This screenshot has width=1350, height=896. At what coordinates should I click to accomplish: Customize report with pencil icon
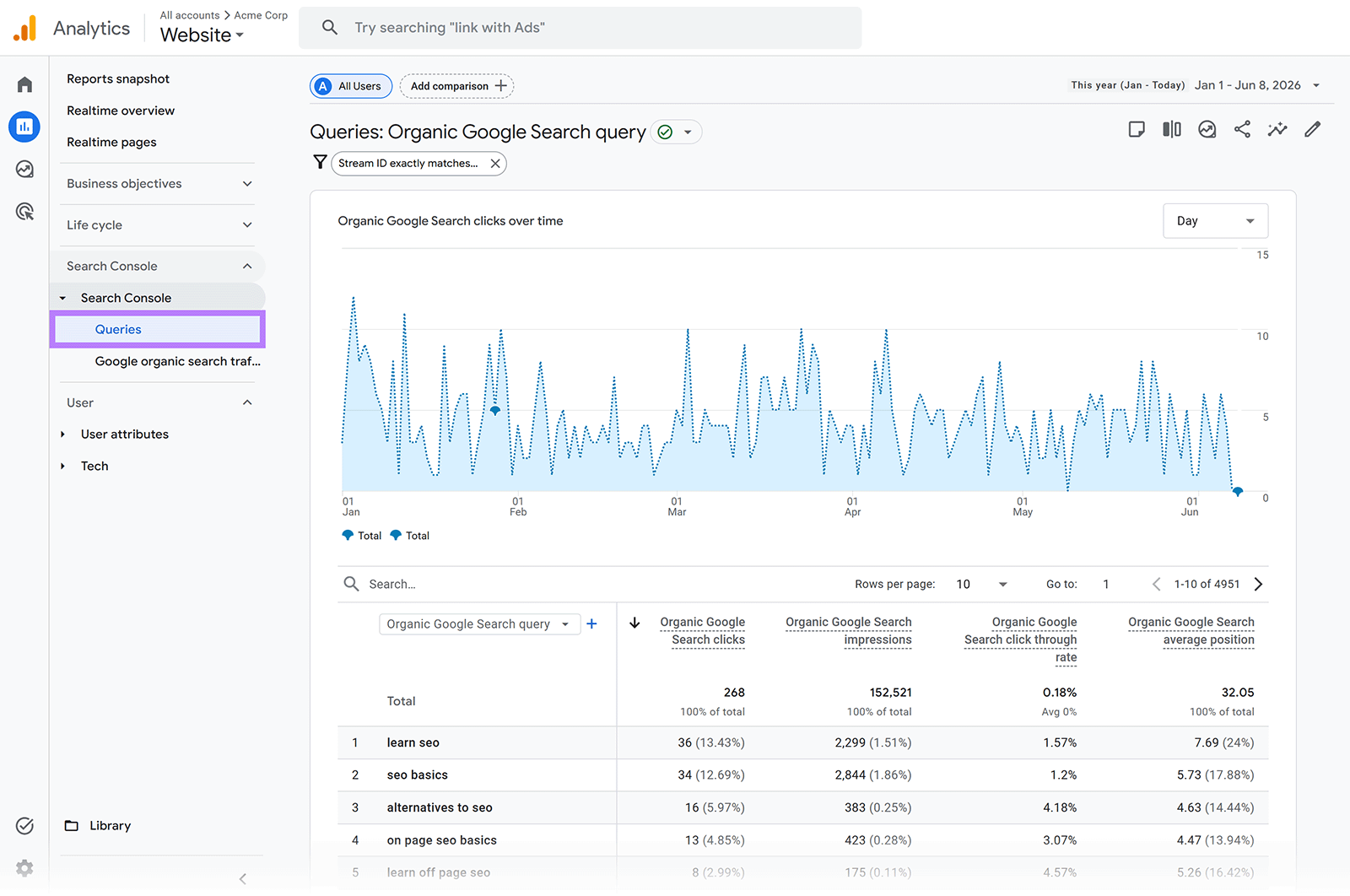pos(1312,129)
